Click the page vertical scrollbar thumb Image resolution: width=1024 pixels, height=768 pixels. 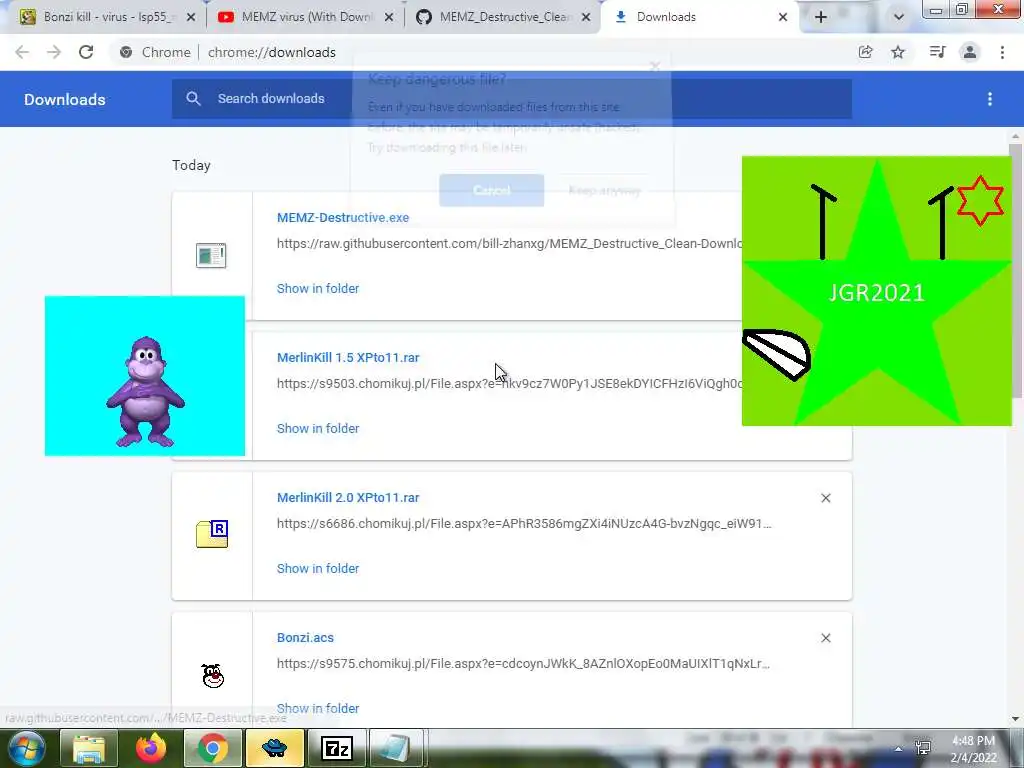[x=1015, y=271]
